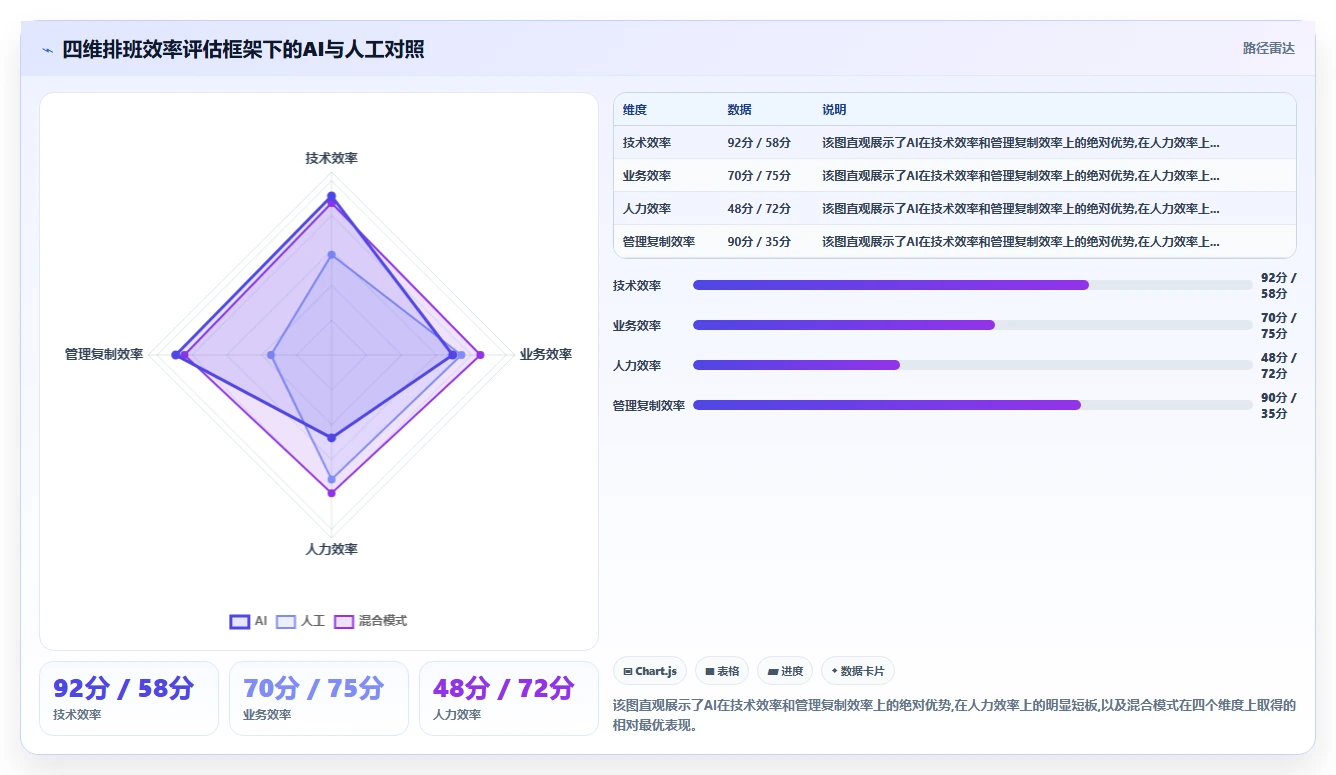Click the 路径雷达 label in the header
The height and width of the screenshot is (775, 1336).
pyautogui.click(x=1268, y=48)
